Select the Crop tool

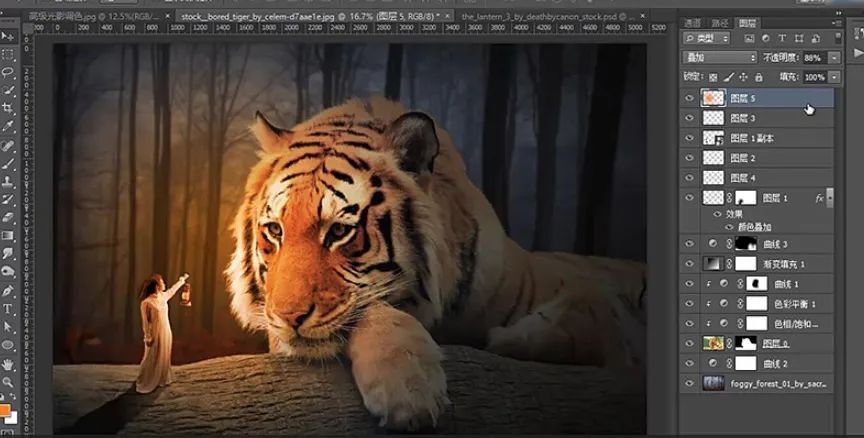coord(7,107)
